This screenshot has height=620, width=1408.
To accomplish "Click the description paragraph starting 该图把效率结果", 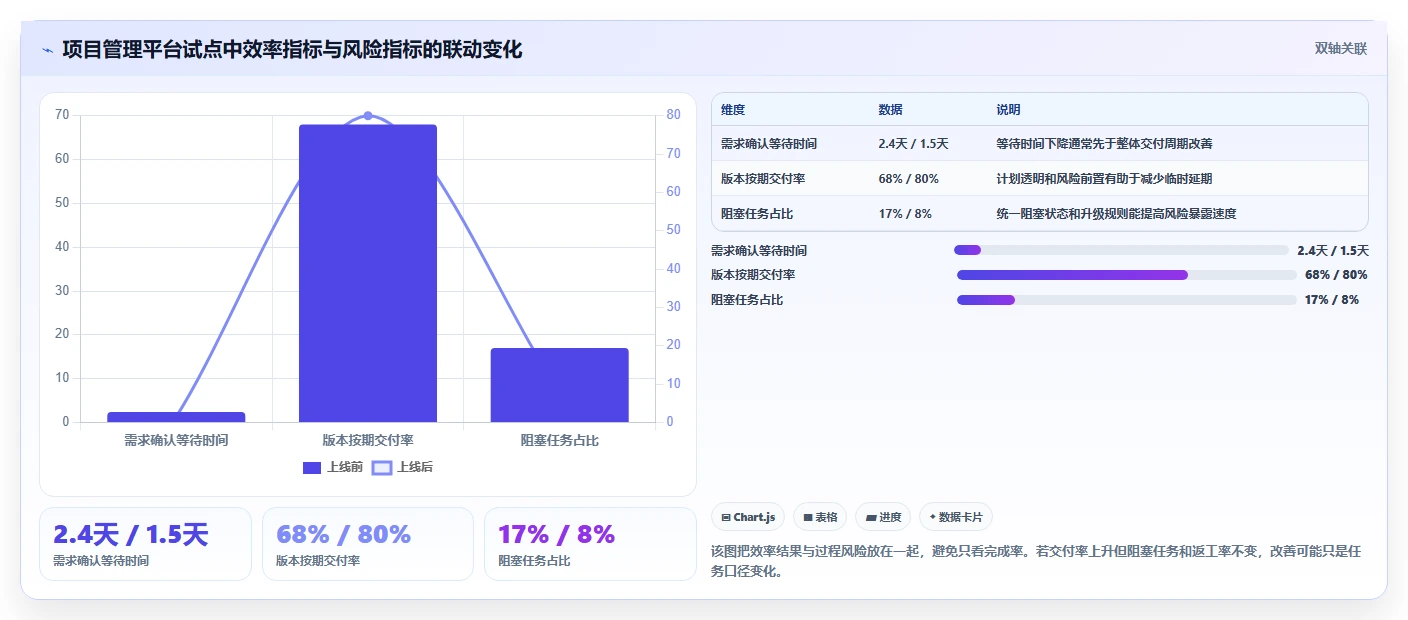I will click(x=1035, y=561).
